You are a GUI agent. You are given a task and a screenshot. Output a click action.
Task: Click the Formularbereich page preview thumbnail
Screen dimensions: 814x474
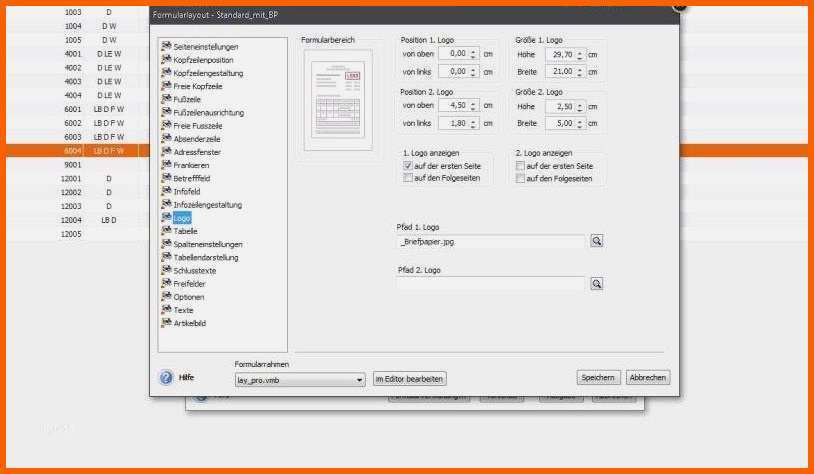(x=338, y=100)
